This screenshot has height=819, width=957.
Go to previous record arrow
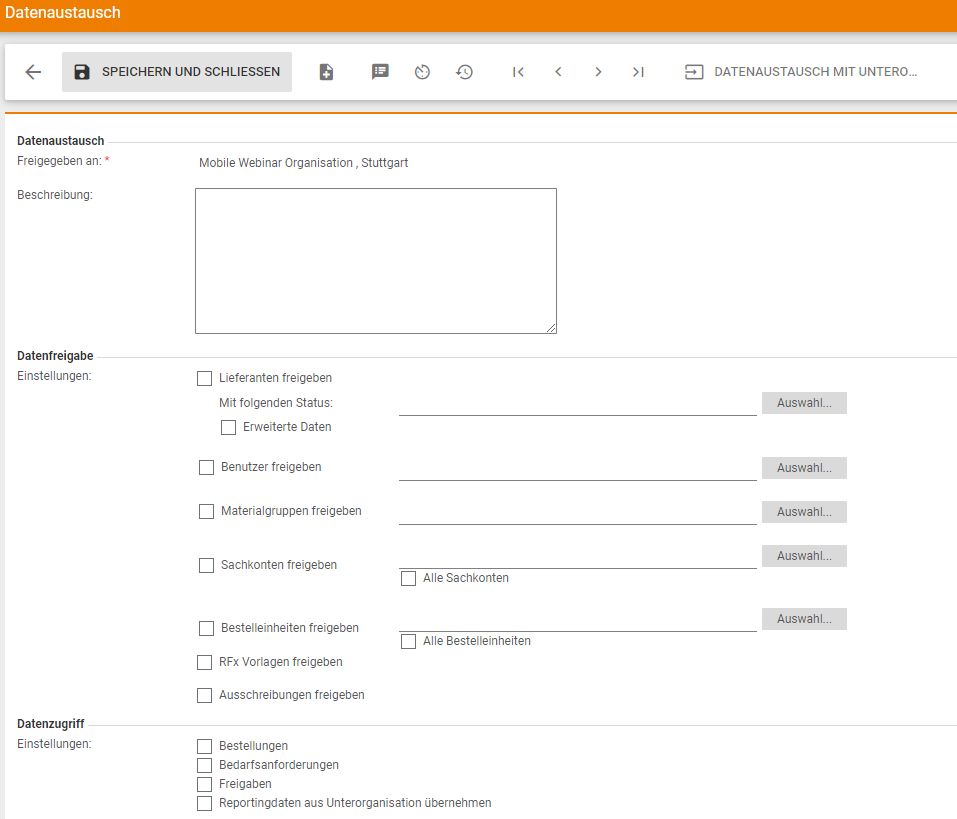(558, 72)
